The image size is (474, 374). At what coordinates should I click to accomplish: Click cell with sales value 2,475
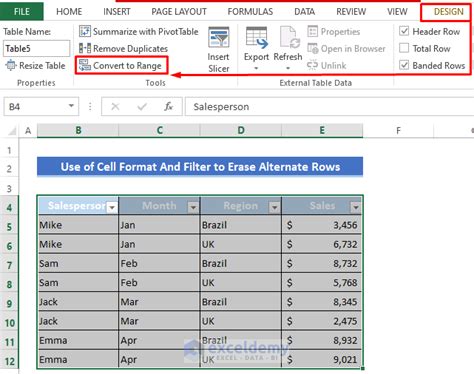pyautogui.click(x=322, y=321)
